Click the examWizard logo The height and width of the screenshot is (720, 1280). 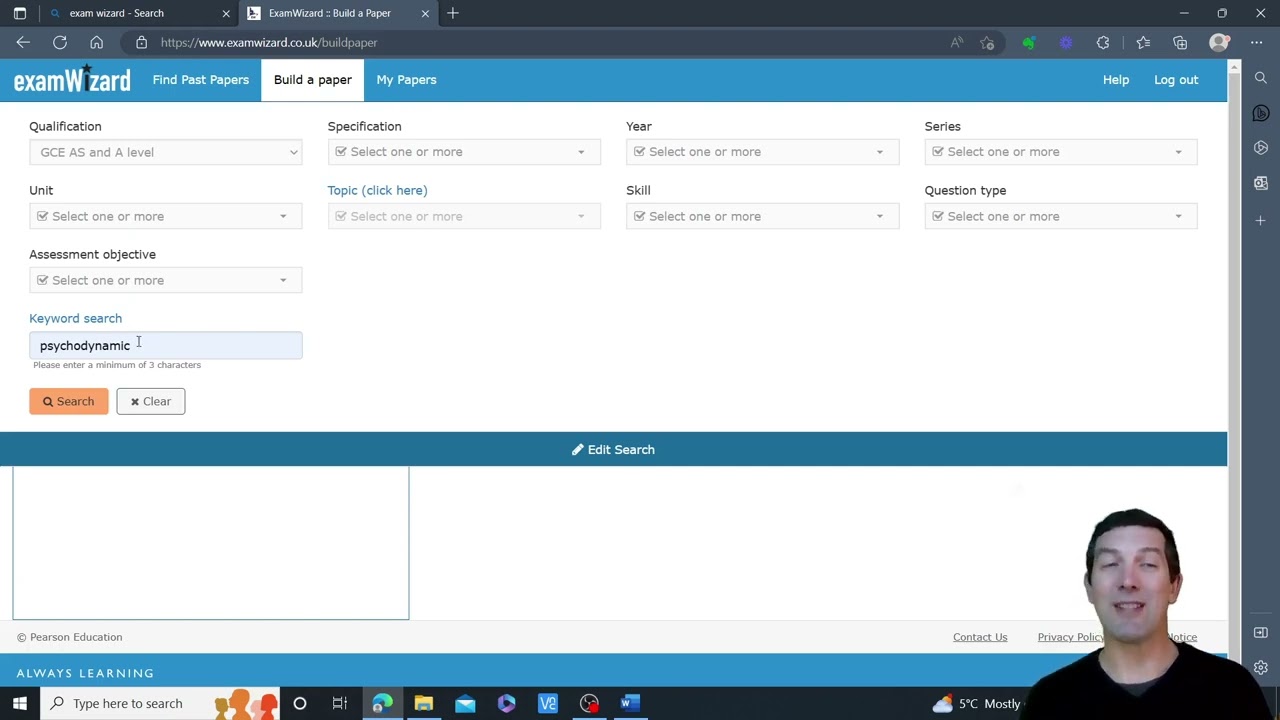[72, 80]
